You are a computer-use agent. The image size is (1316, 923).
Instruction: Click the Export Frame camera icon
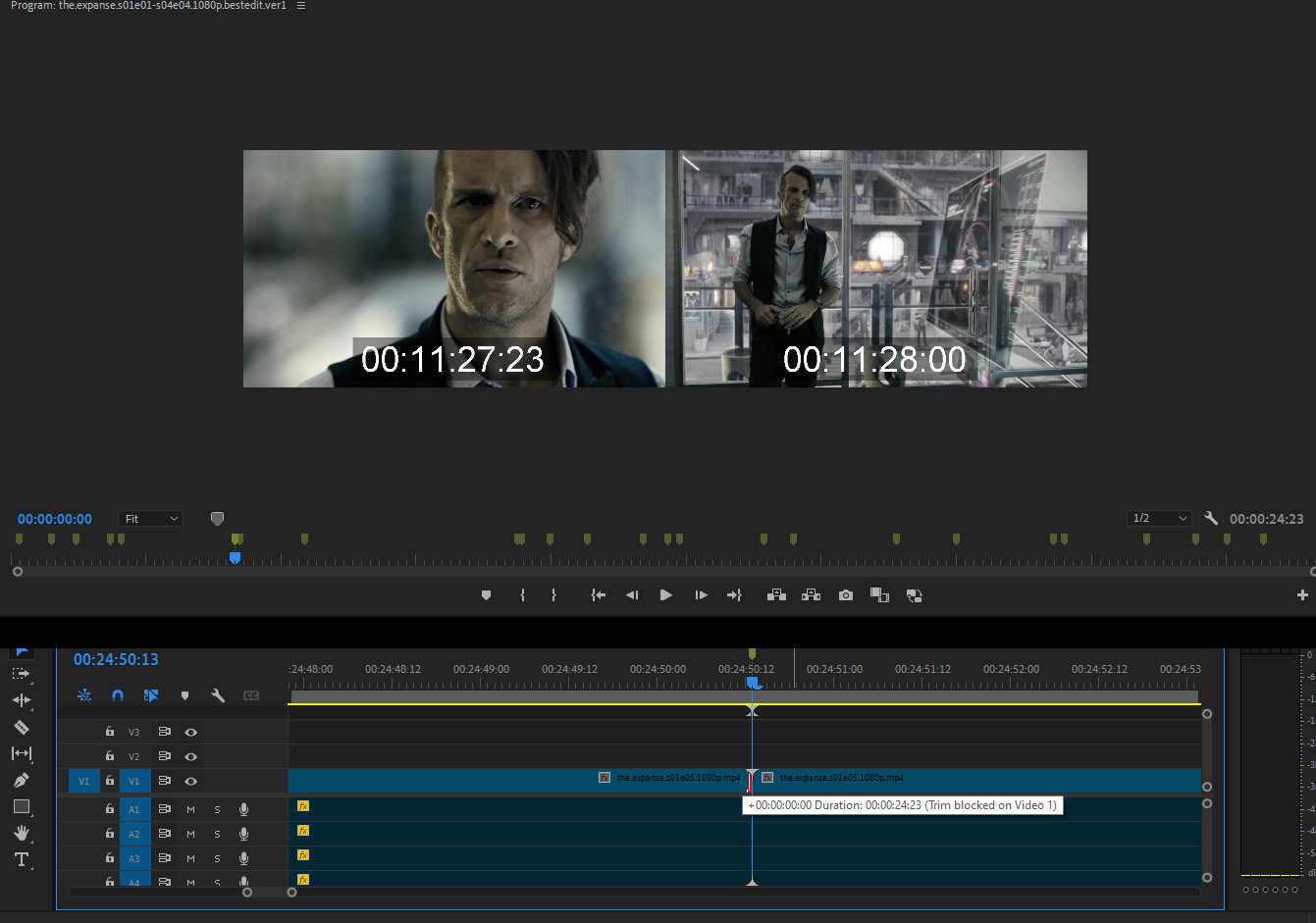(x=845, y=595)
